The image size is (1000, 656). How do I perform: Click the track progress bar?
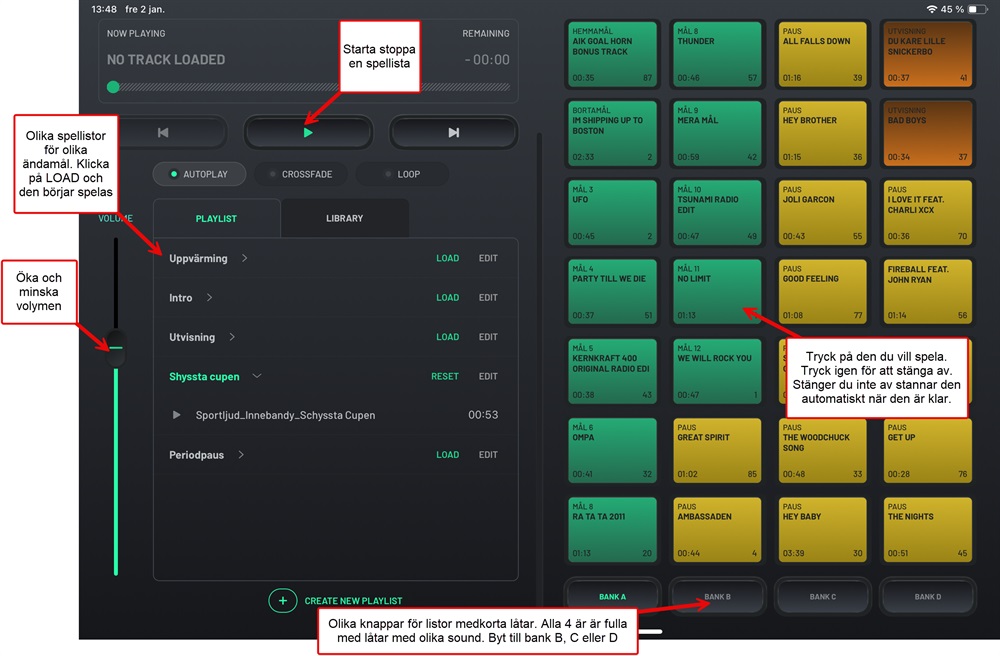click(310, 87)
